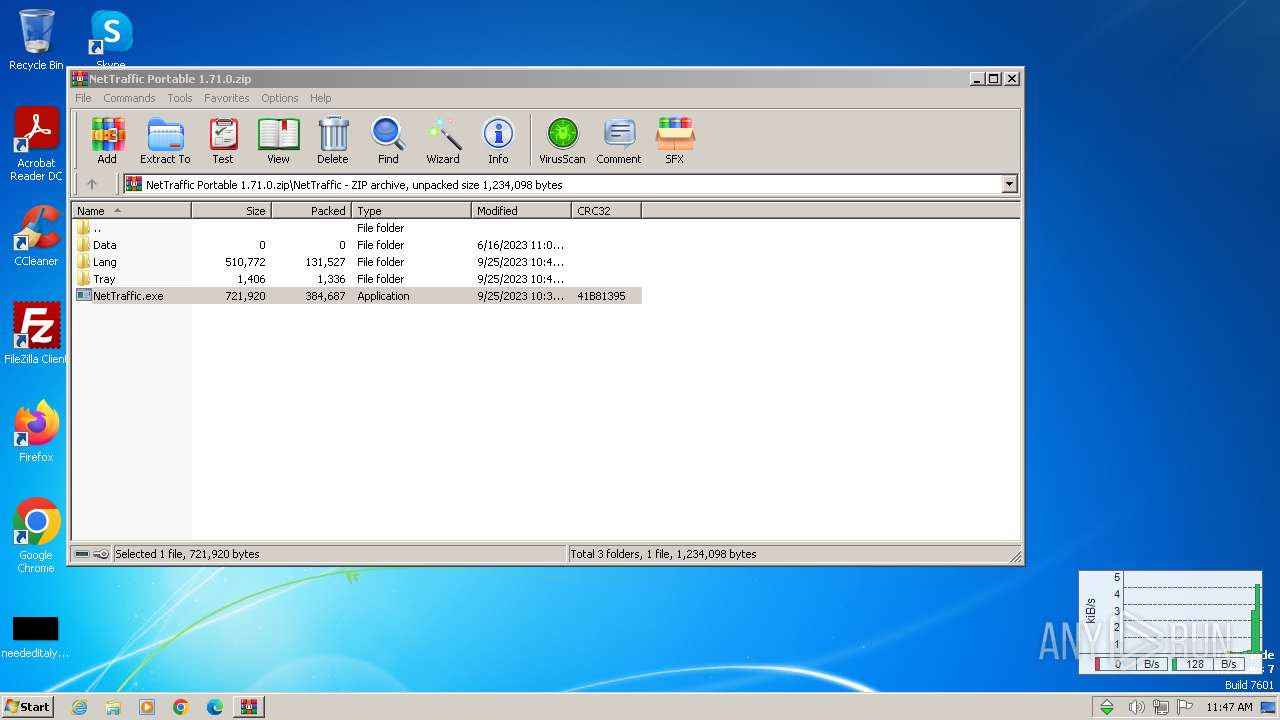Click Lang size value 510,772

pos(245,262)
